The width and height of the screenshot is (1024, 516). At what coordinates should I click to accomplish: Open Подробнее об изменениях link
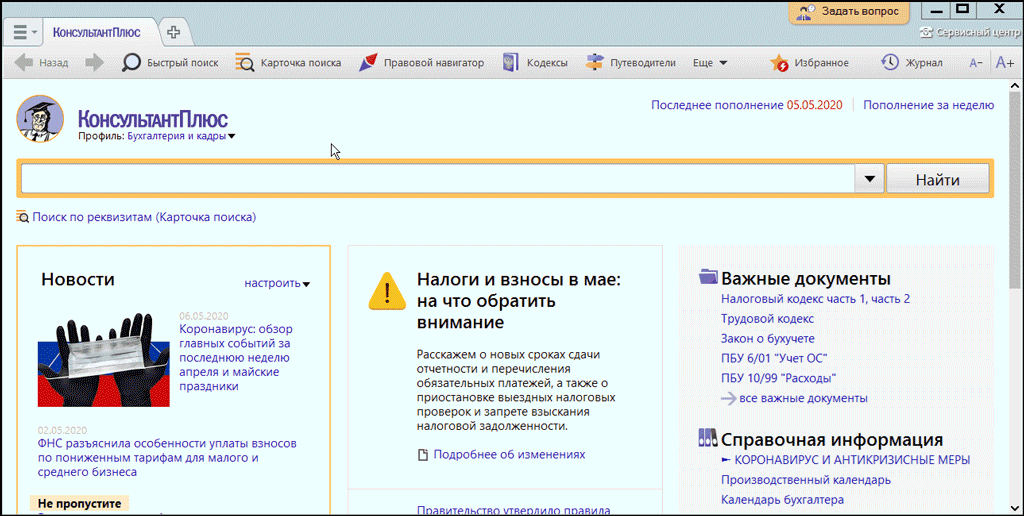click(509, 454)
